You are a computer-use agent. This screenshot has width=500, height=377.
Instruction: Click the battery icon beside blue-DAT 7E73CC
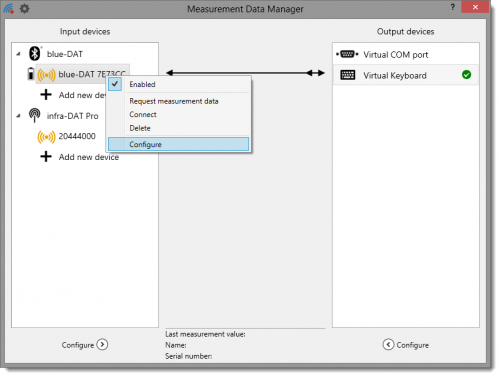pos(31,74)
